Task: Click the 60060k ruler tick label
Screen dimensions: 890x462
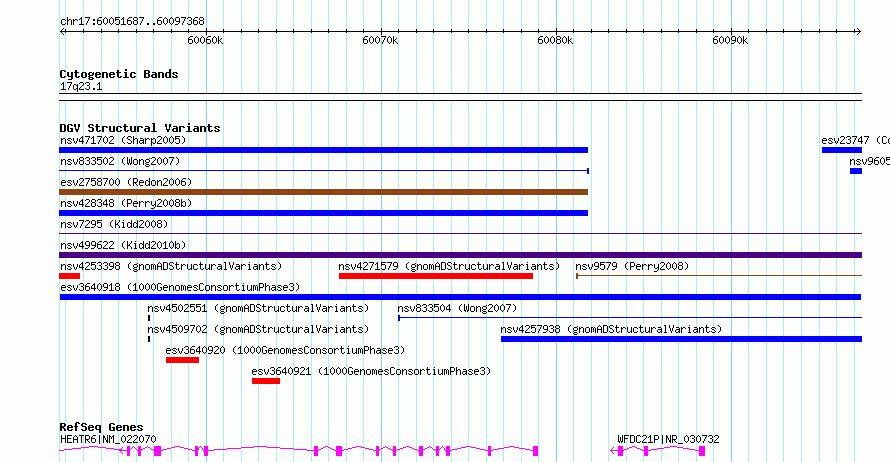Action: tap(205, 40)
